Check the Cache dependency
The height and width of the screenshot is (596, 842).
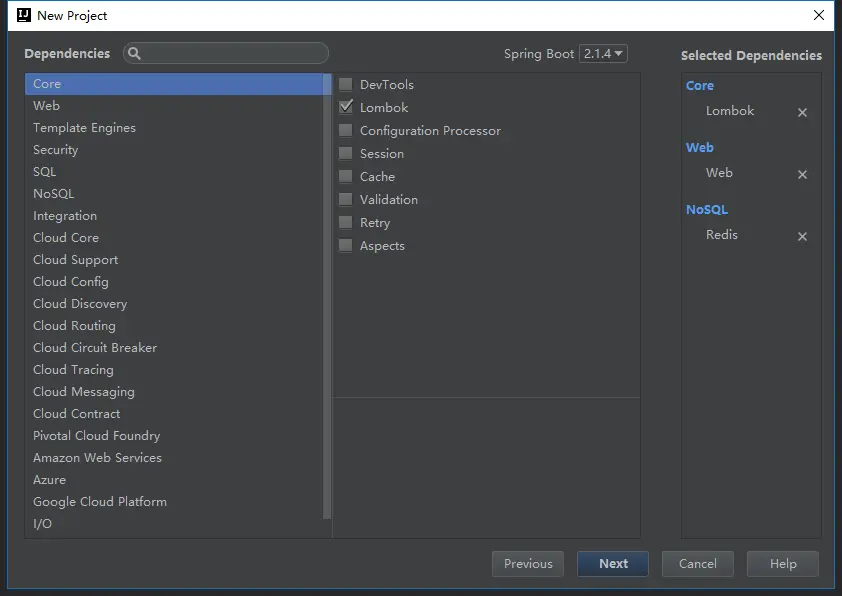click(x=346, y=177)
